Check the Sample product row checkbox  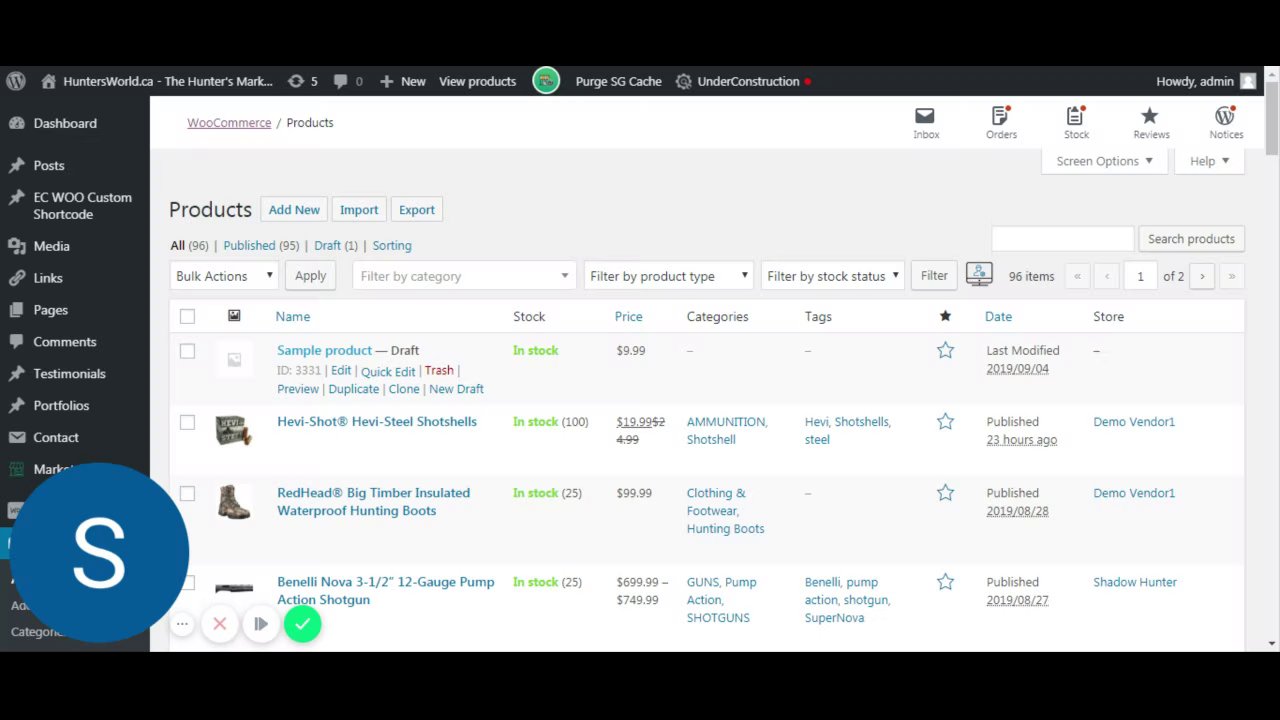click(187, 351)
